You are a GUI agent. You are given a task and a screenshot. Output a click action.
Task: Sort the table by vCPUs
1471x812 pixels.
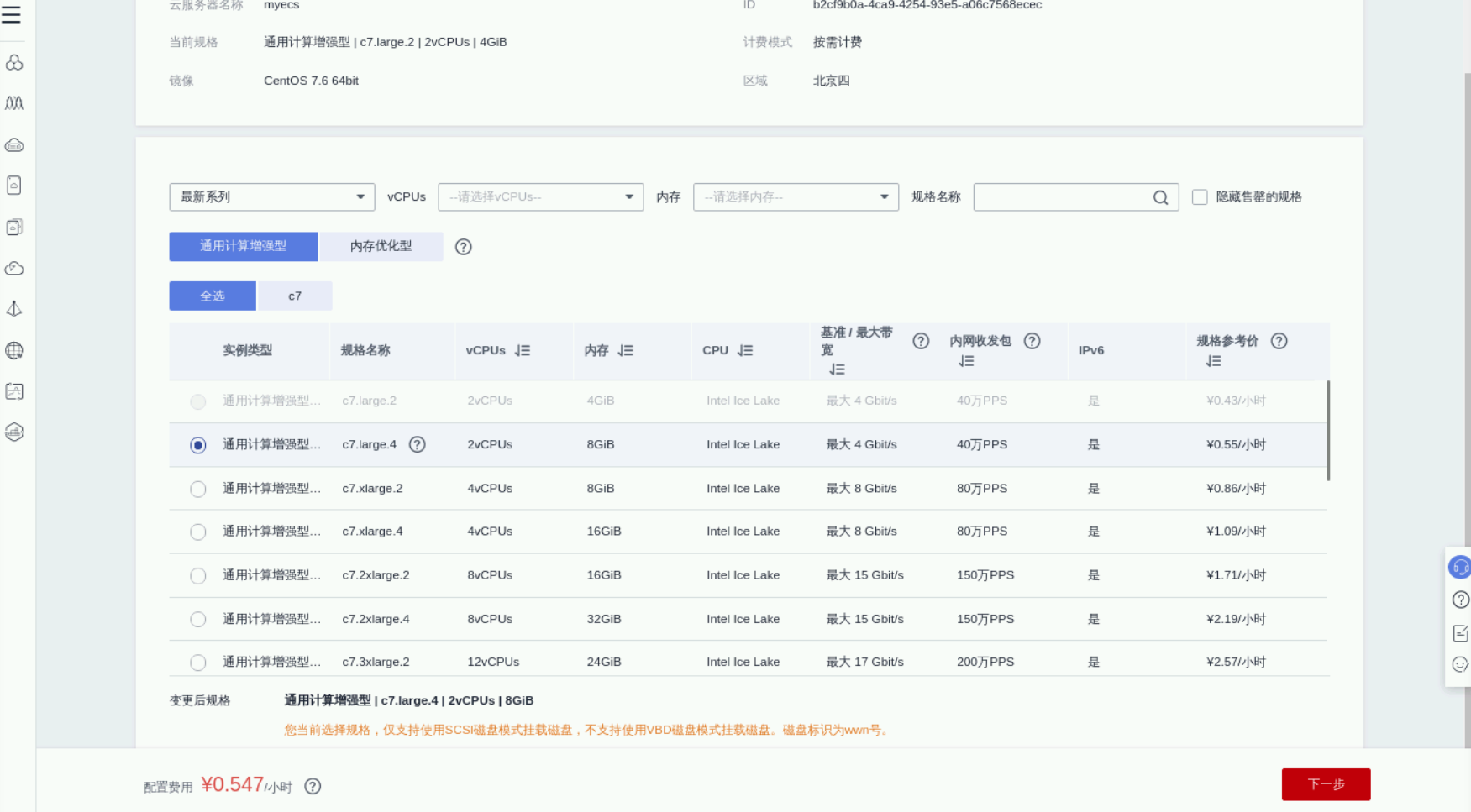tap(523, 351)
